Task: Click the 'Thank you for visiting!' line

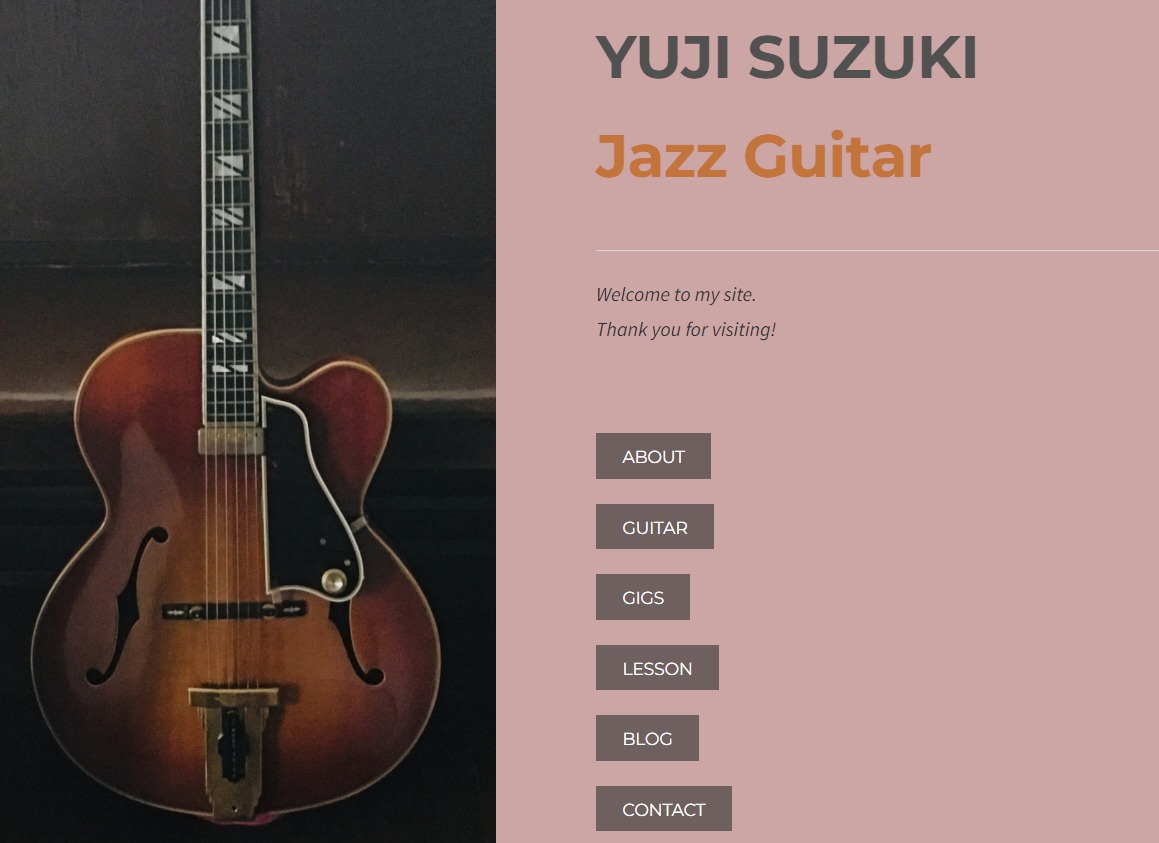Action: 686,329
